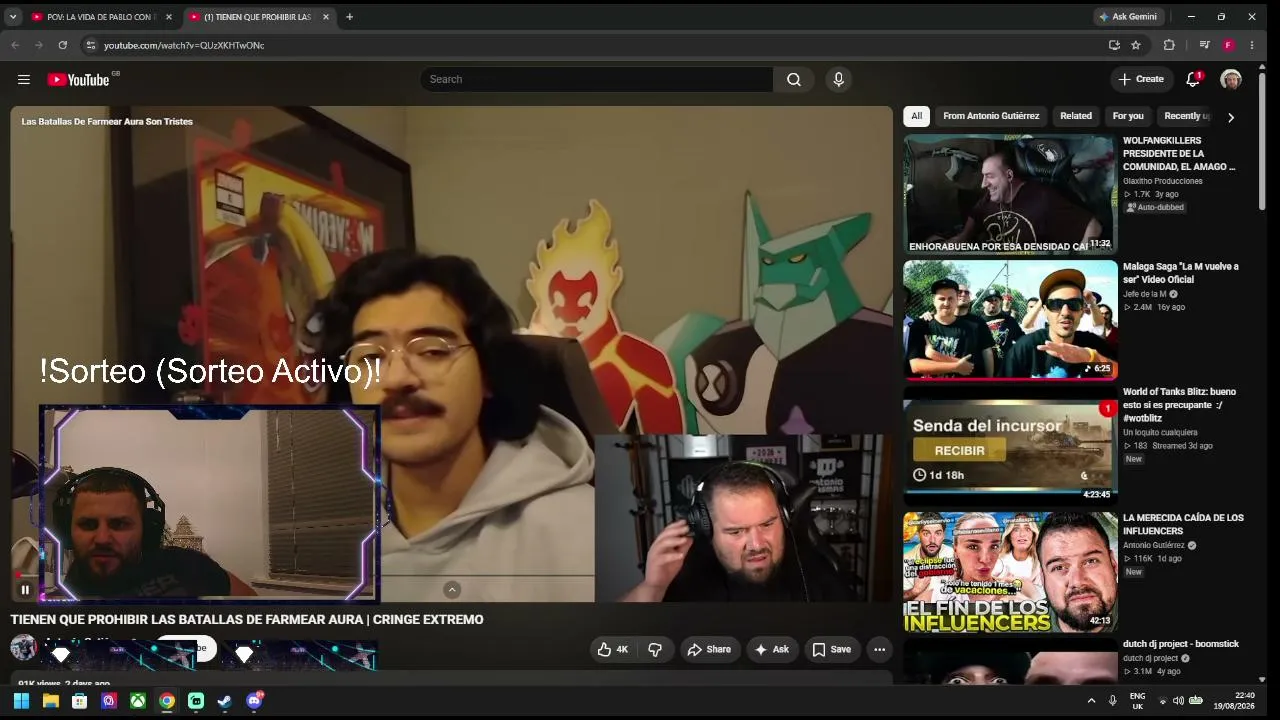The width and height of the screenshot is (1280, 720).
Task: Expand controls with the chevron-up on video
Action: (452, 590)
